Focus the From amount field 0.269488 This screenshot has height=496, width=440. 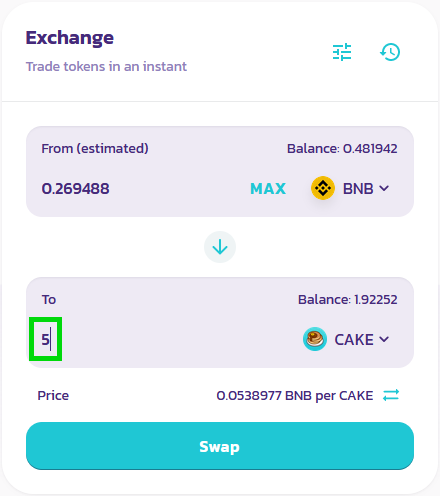coord(140,189)
